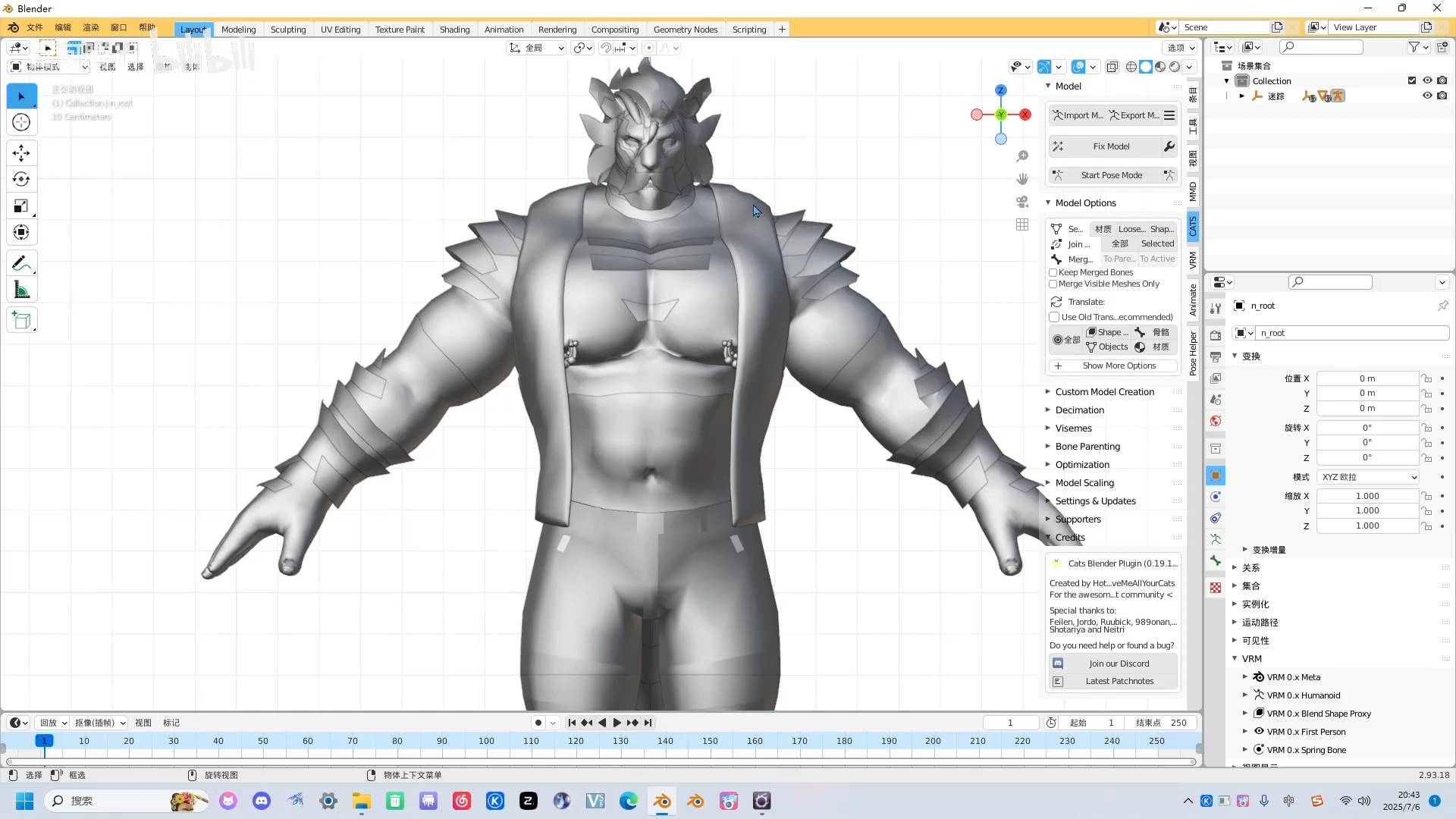Switch to the Sculpting workspace tab
1456x819 pixels.
click(288, 30)
